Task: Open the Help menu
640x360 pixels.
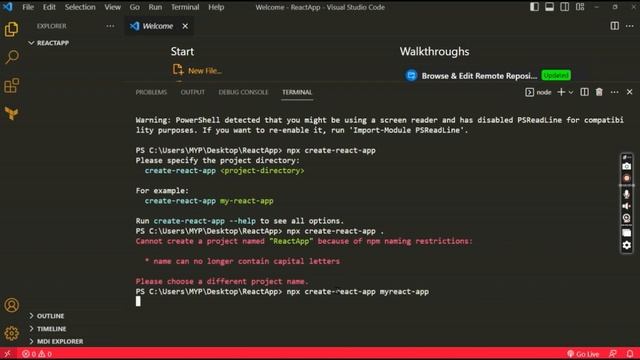Action: [216, 7]
